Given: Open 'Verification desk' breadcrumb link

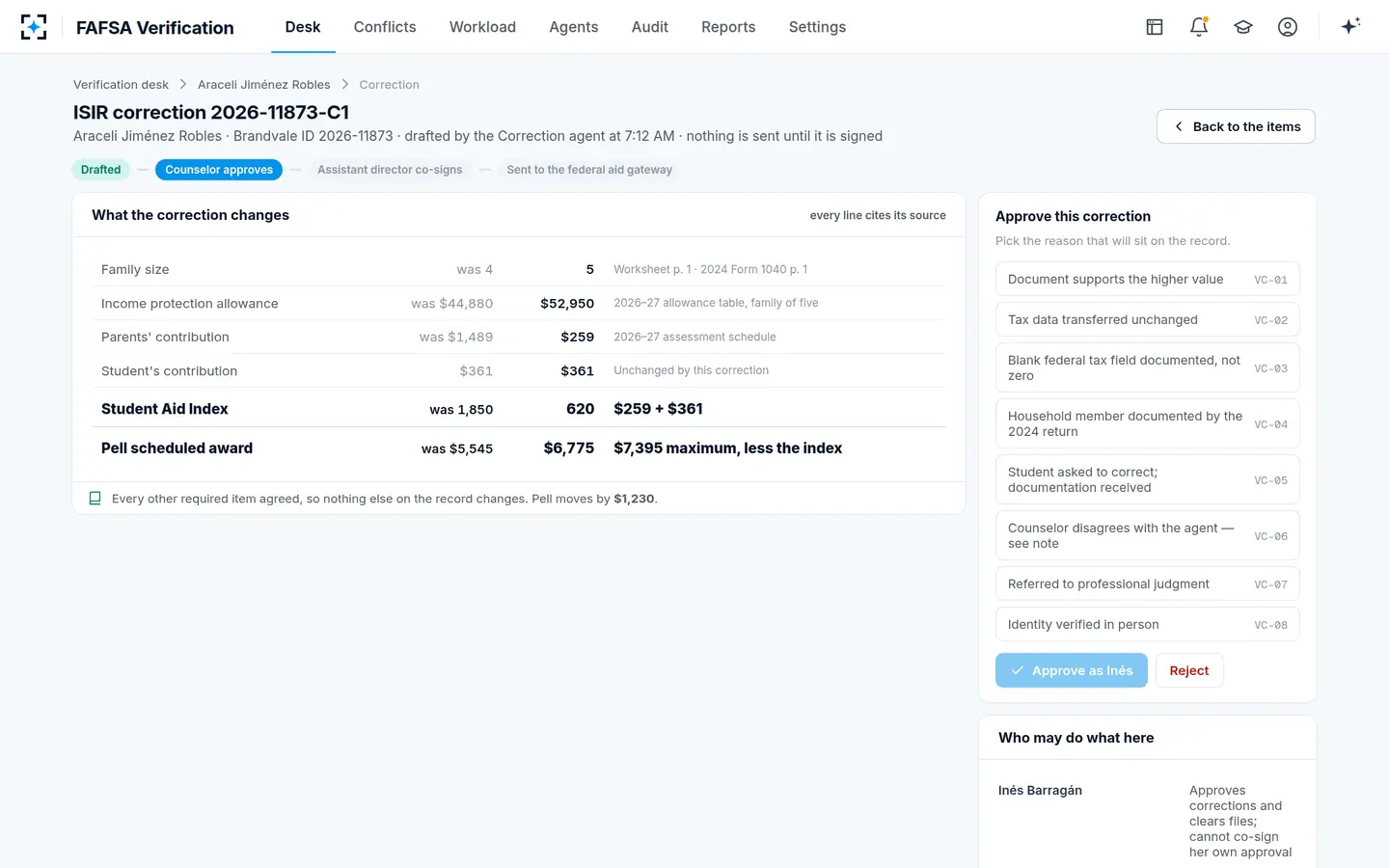Looking at the screenshot, I should 121,85.
